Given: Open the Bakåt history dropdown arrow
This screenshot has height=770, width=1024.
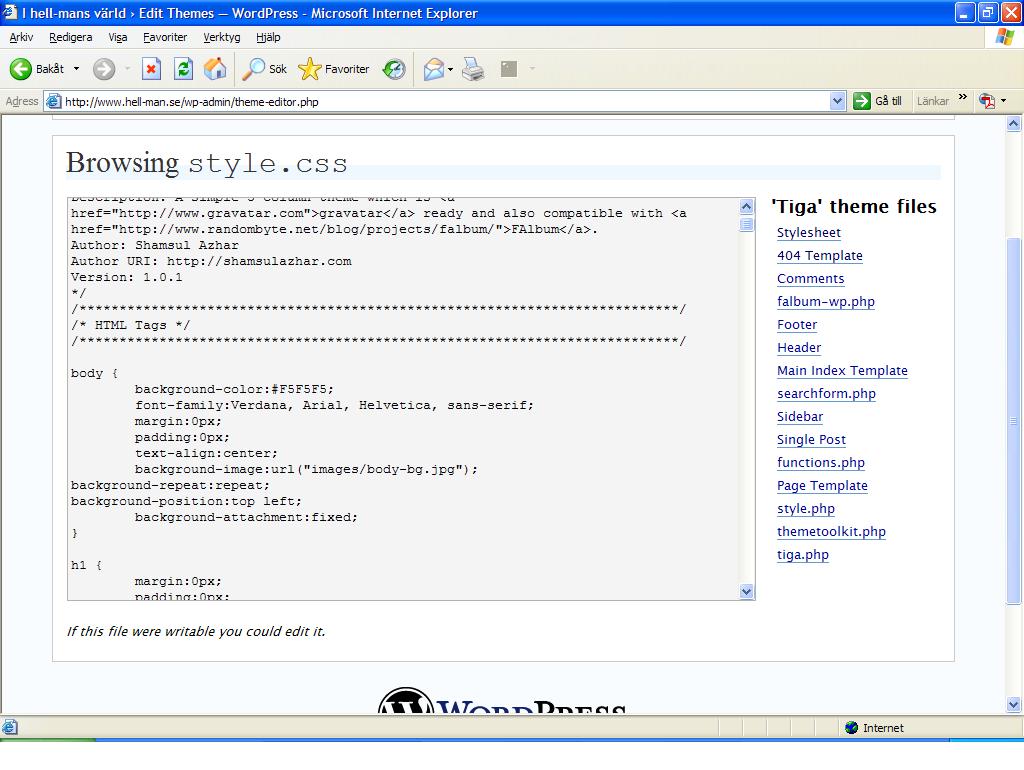Looking at the screenshot, I should point(76,69).
